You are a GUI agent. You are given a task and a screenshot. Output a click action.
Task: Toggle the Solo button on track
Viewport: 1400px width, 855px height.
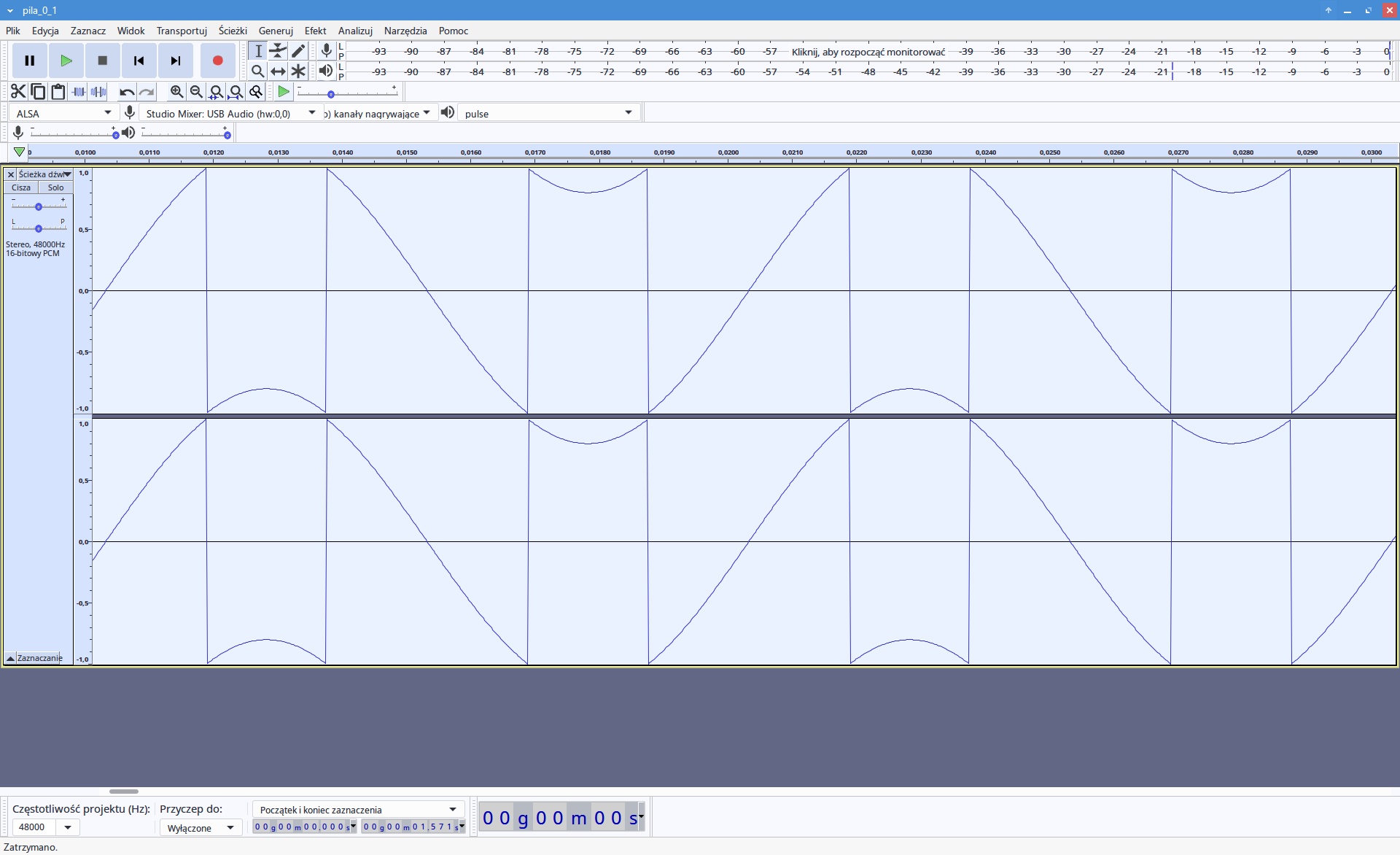[55, 187]
